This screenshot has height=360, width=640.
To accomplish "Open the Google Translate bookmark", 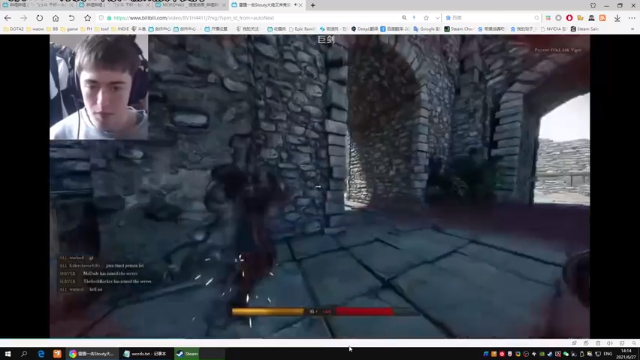I will click(427, 29).
